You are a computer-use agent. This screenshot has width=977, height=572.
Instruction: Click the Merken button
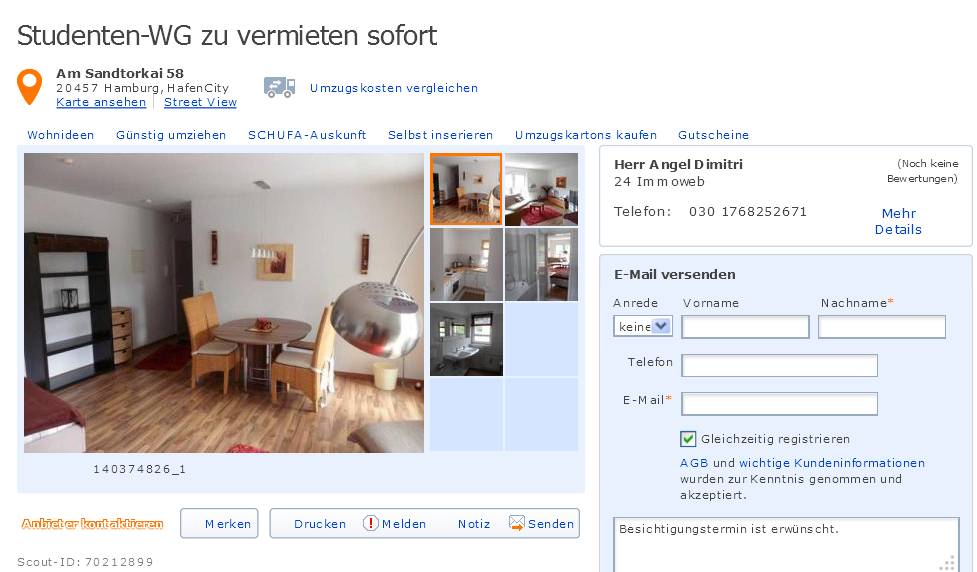(x=219, y=523)
